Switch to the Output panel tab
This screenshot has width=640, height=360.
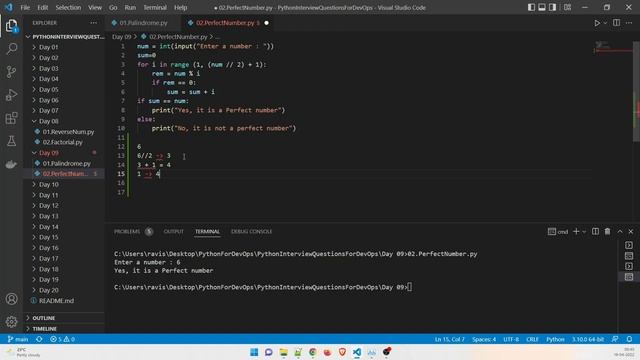pos(173,231)
